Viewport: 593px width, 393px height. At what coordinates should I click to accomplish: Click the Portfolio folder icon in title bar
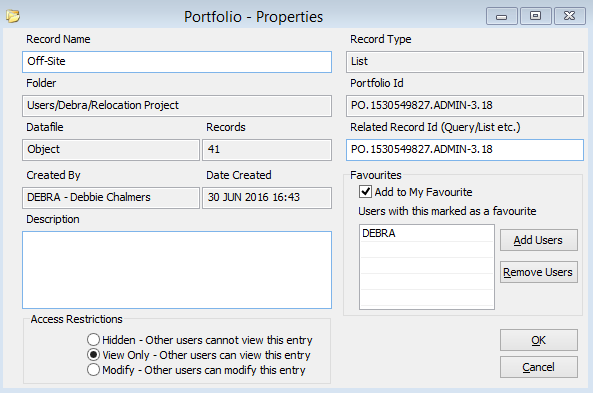pos(12,16)
